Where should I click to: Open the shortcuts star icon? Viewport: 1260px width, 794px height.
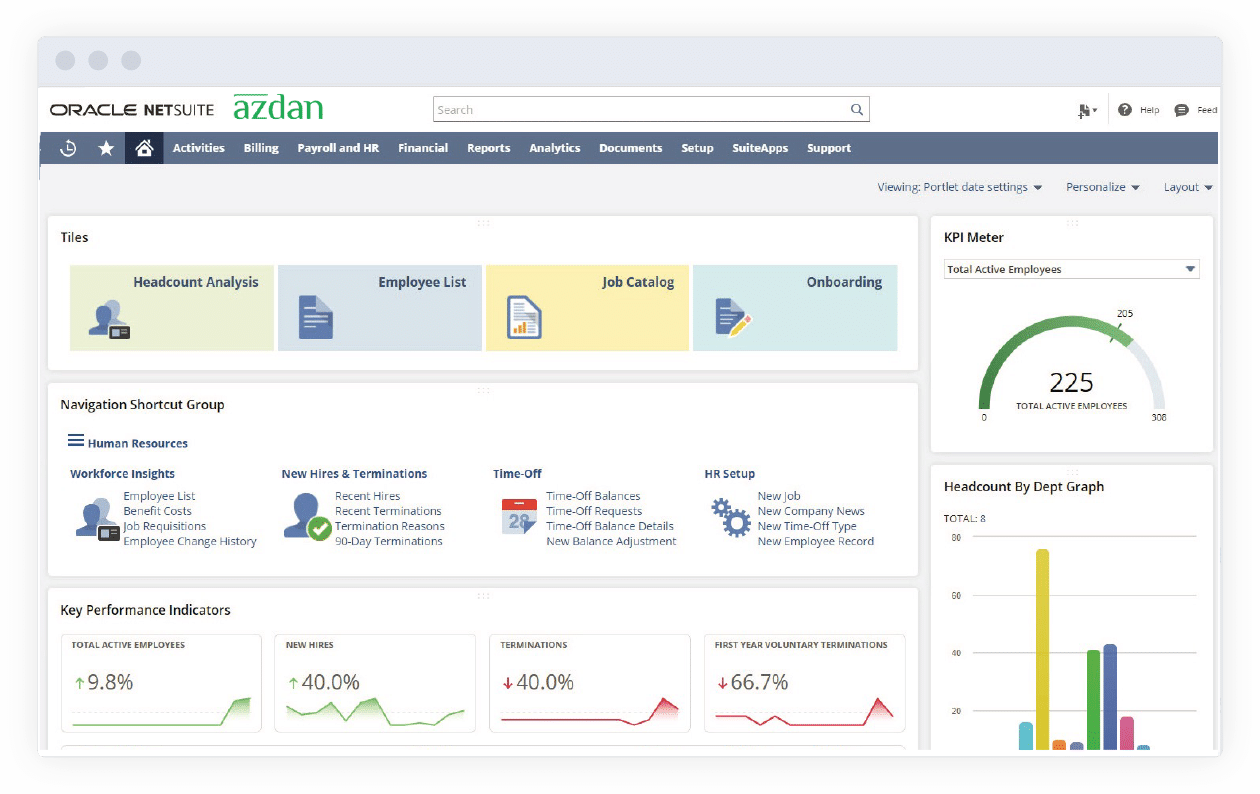[106, 147]
